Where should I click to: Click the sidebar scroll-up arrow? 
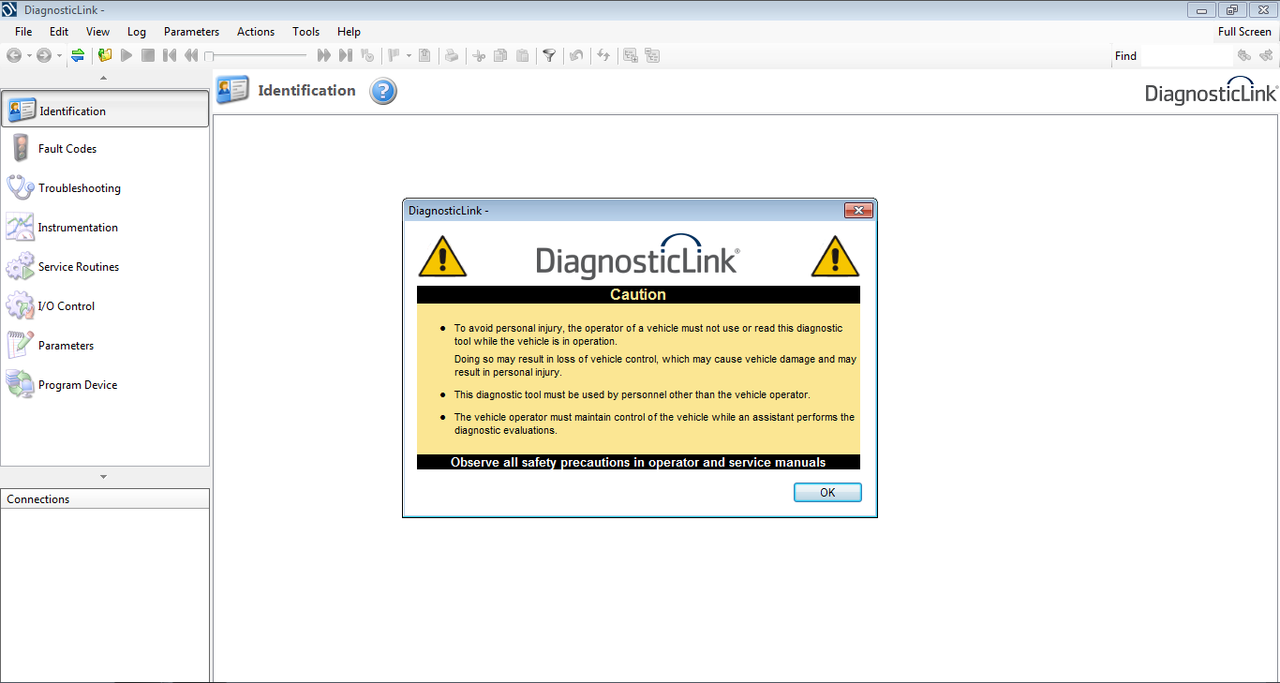[x=104, y=78]
